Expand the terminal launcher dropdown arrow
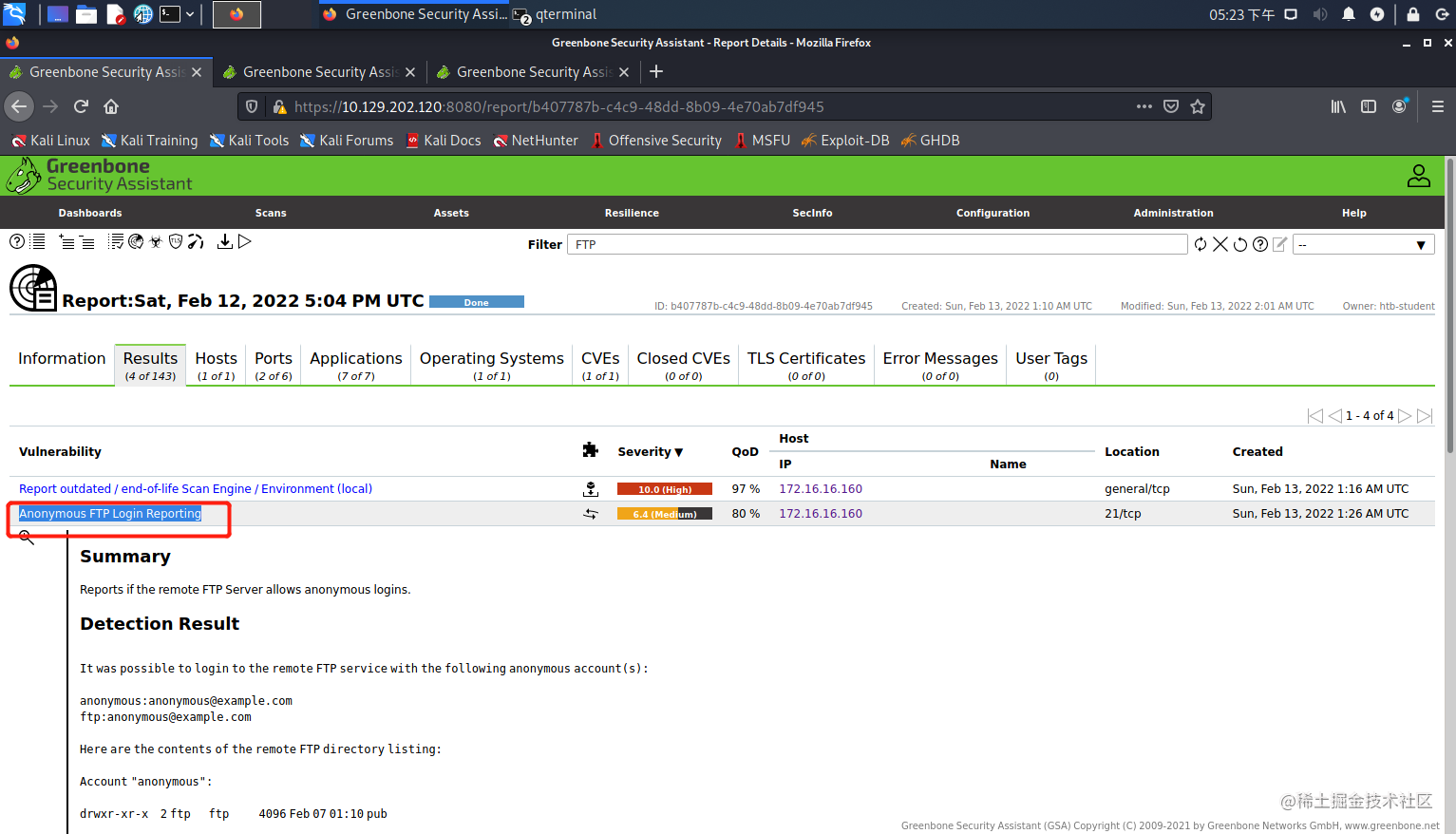 (190, 14)
